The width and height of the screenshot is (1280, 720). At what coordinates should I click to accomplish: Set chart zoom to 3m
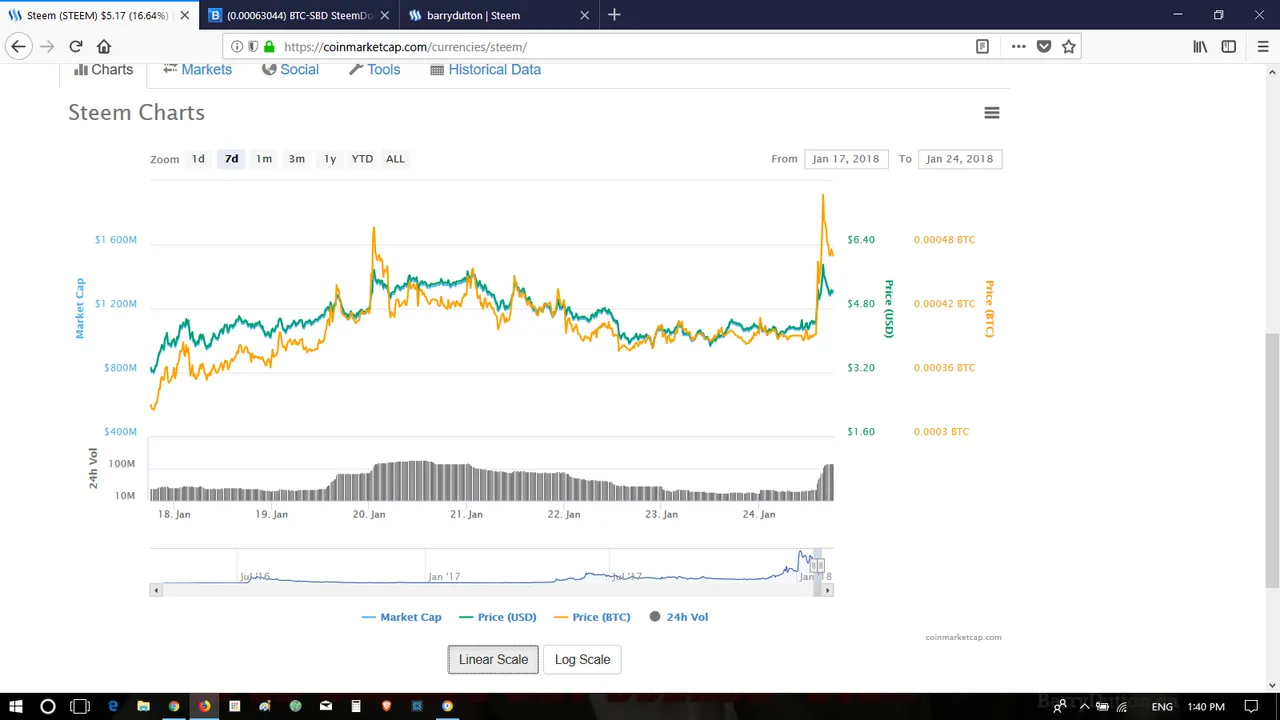(x=297, y=159)
